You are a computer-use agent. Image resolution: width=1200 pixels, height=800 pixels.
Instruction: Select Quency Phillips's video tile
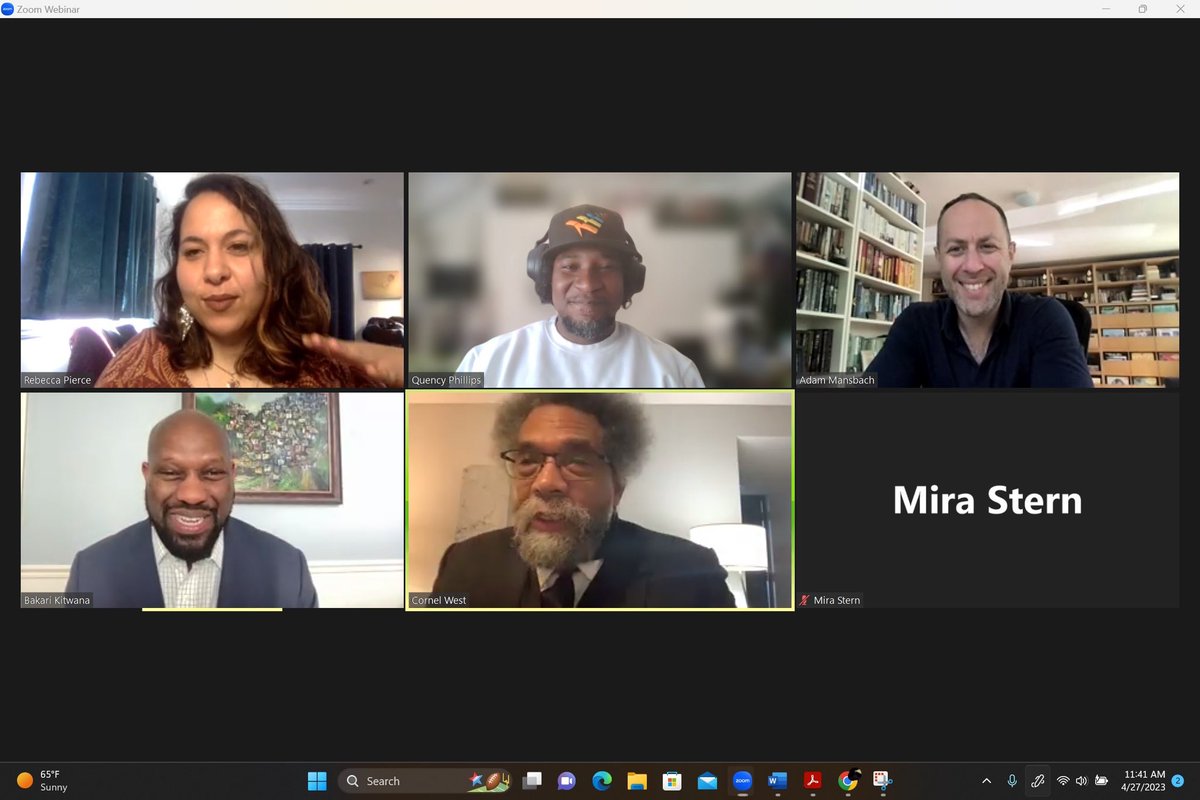click(x=600, y=280)
